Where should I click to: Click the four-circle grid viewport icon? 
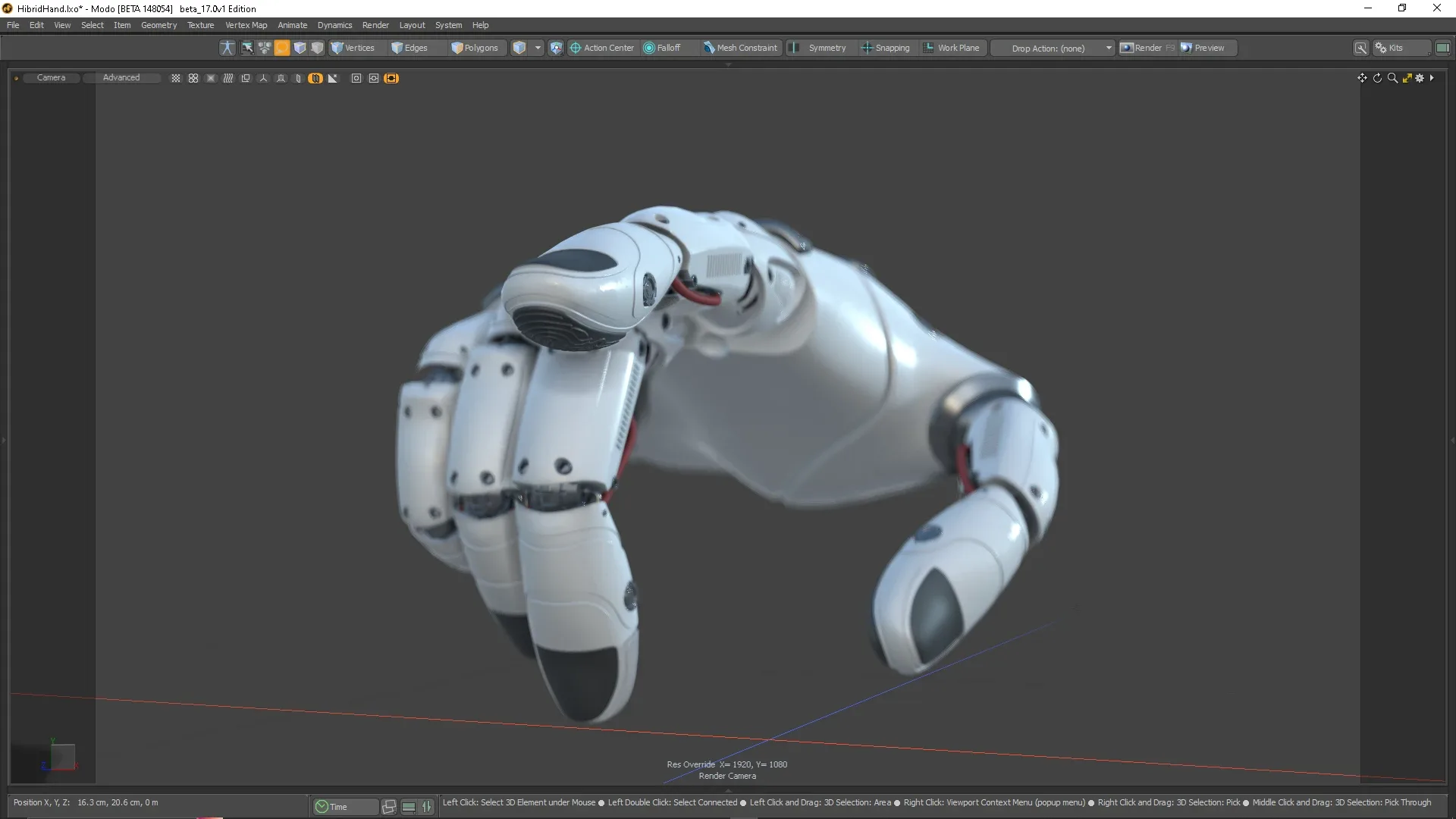[193, 78]
